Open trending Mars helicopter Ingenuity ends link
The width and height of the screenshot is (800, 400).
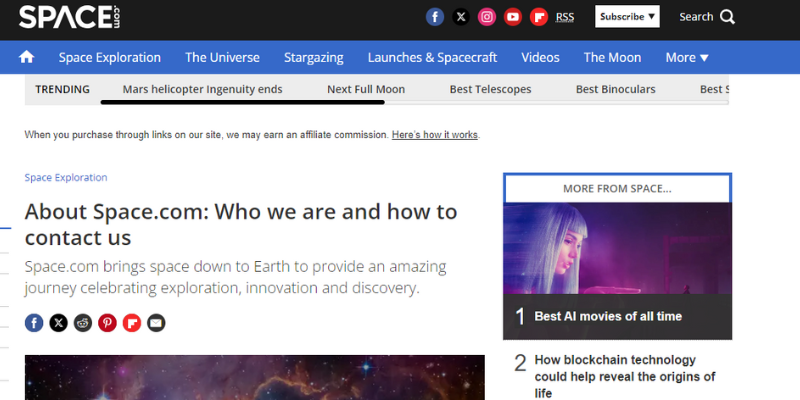click(x=203, y=89)
